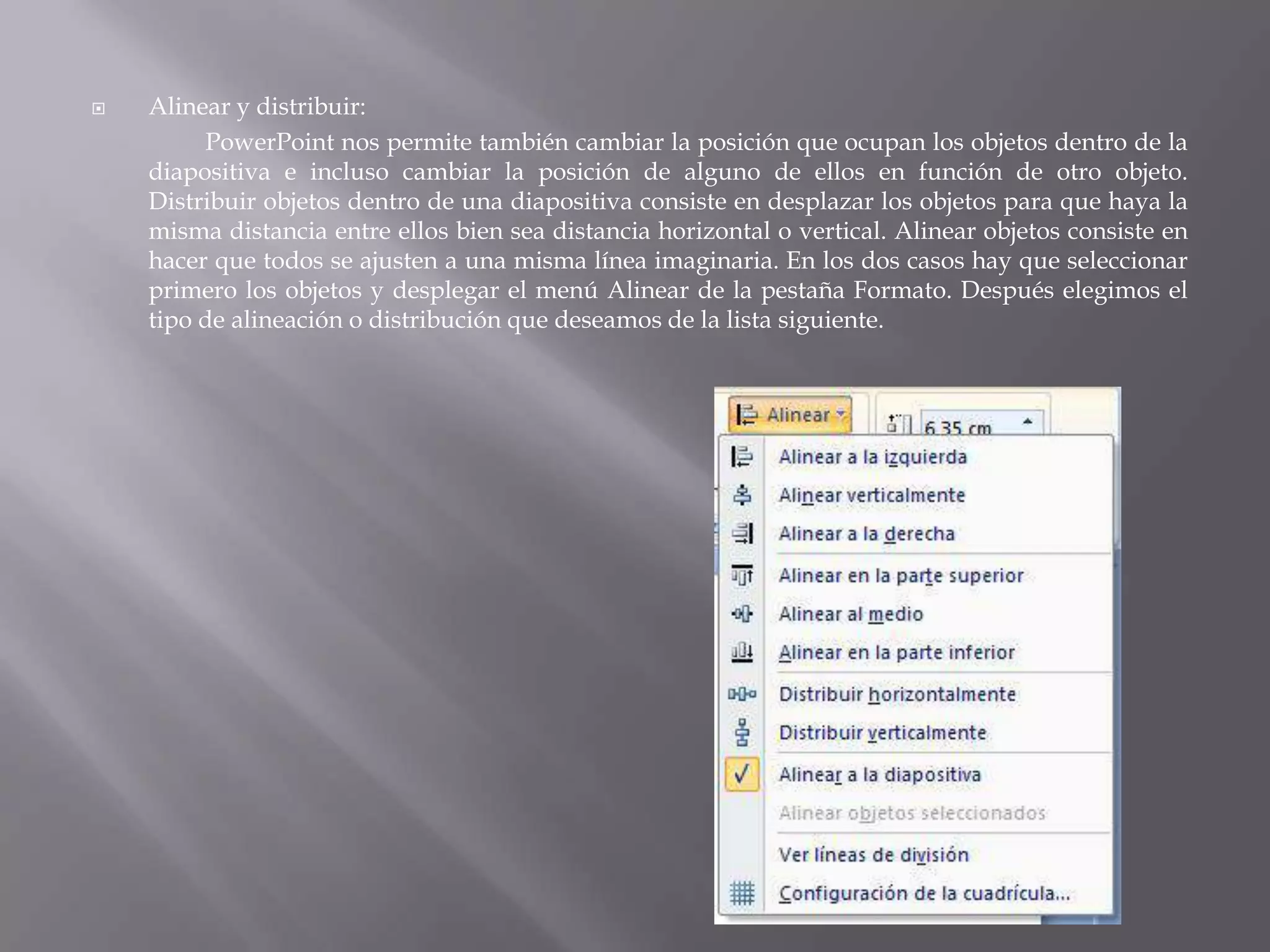1270x952 pixels.
Task: Click the slide bullet marker before Alinear
Action: (x=98, y=109)
